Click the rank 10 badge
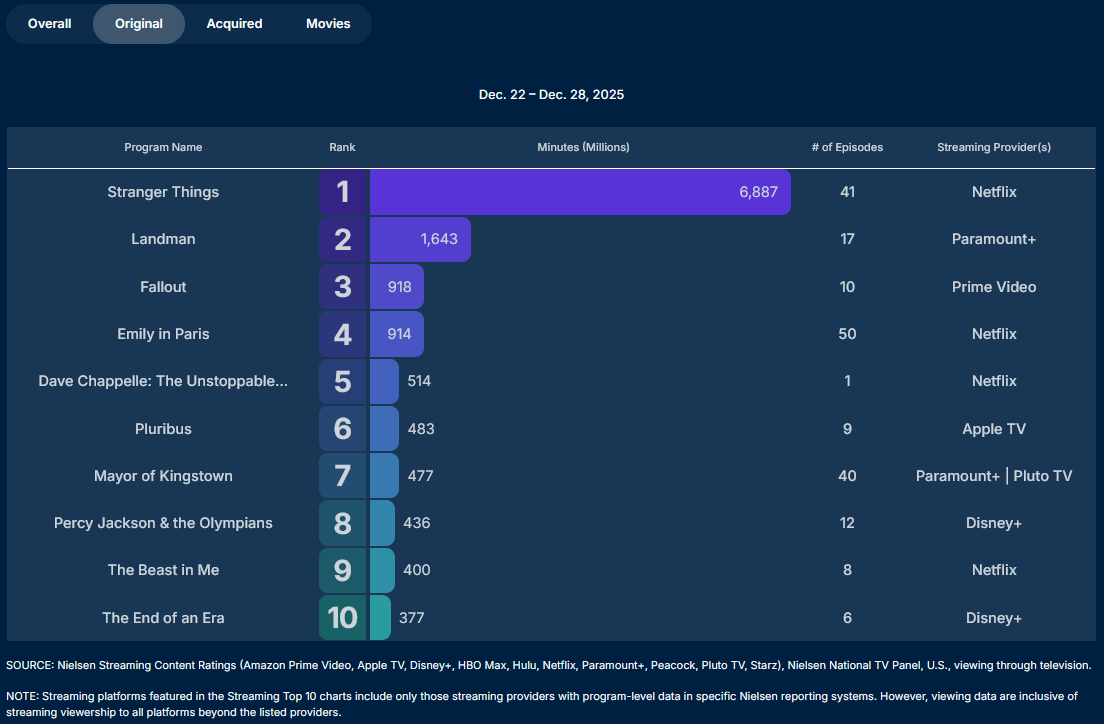Viewport: 1104px width, 724px height. coord(343,618)
